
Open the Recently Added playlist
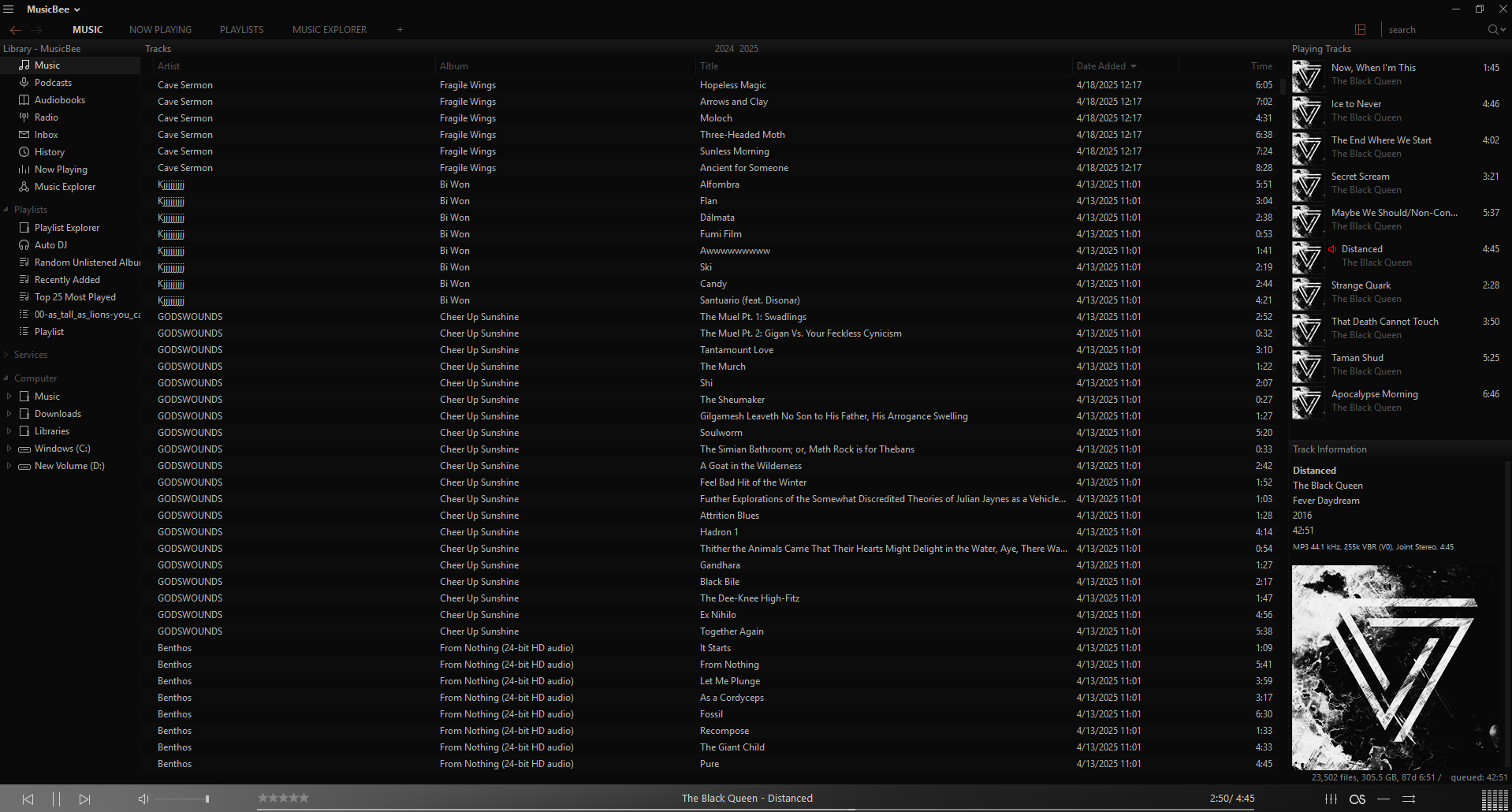(x=70, y=280)
